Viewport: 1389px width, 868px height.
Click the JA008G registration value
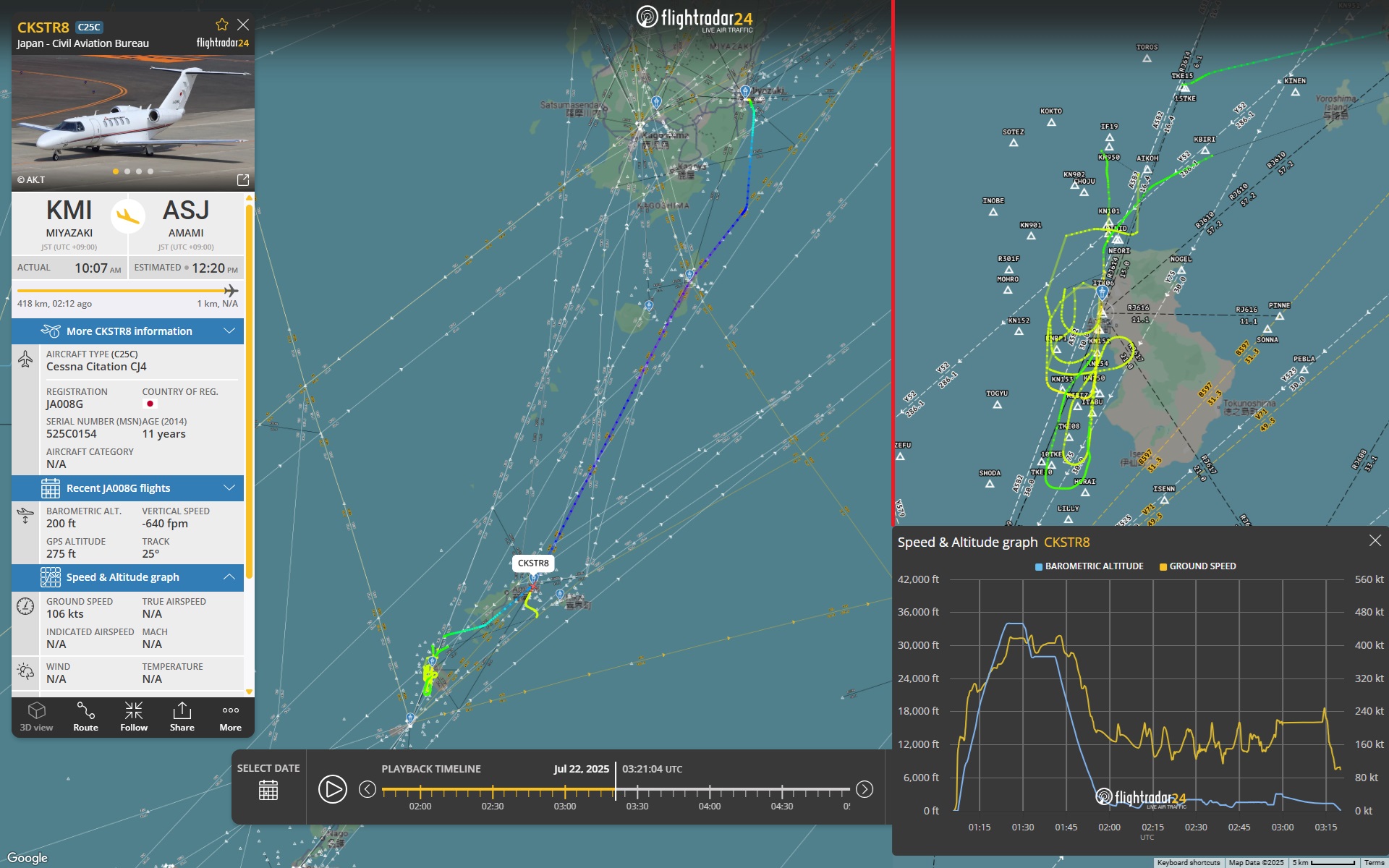click(x=64, y=404)
